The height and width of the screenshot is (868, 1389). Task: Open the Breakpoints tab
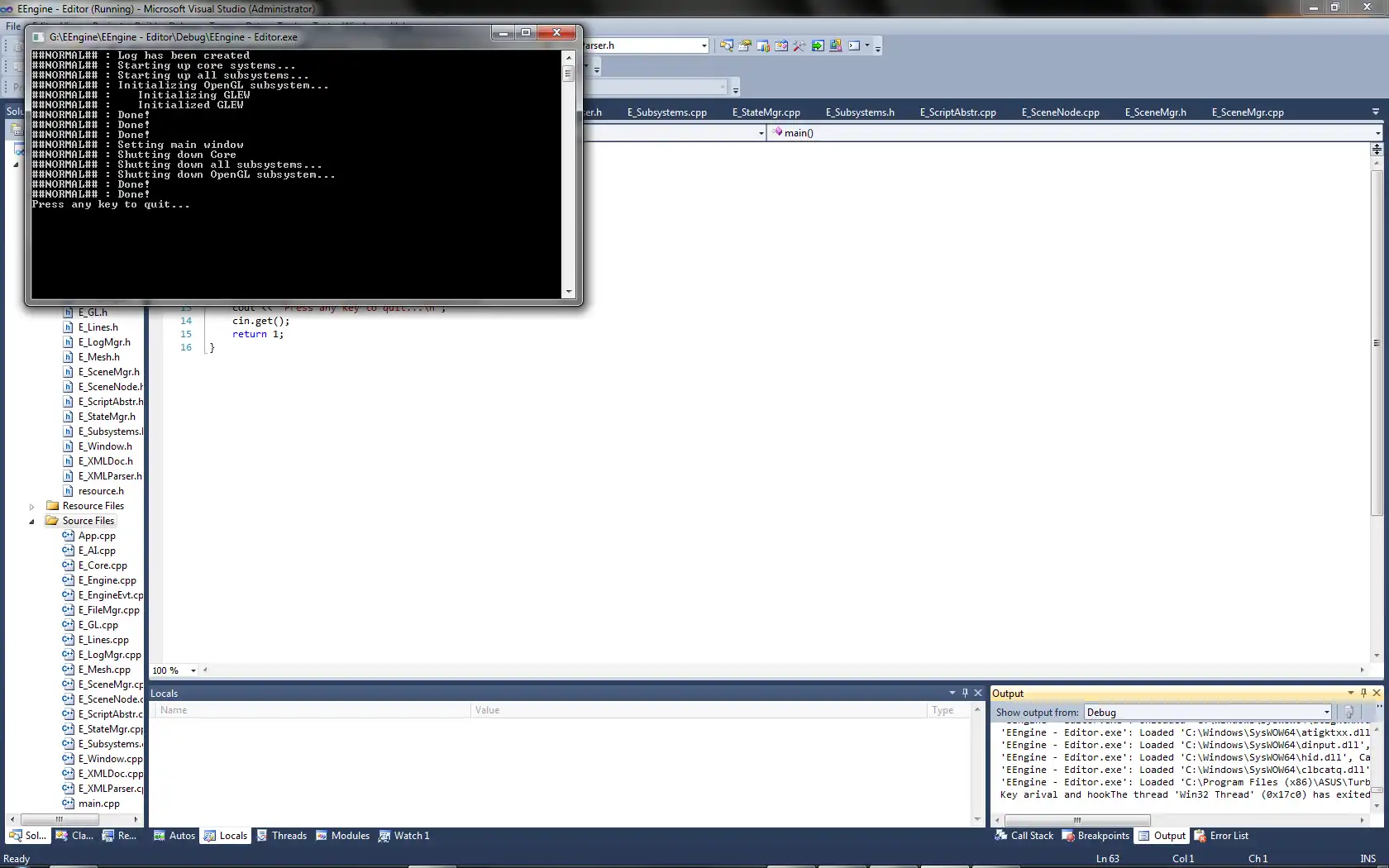click(1095, 836)
